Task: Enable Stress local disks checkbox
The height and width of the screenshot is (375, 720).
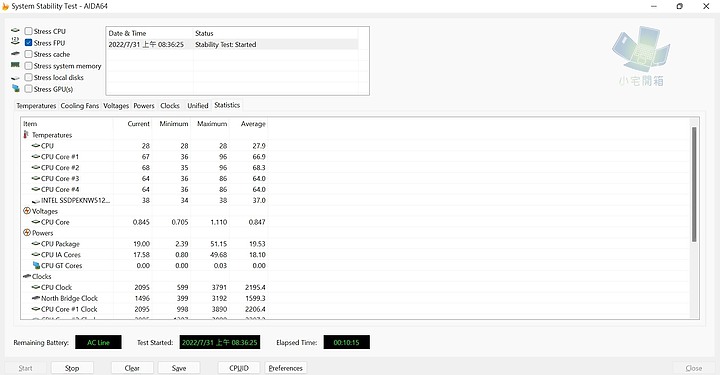Action: coord(28,77)
